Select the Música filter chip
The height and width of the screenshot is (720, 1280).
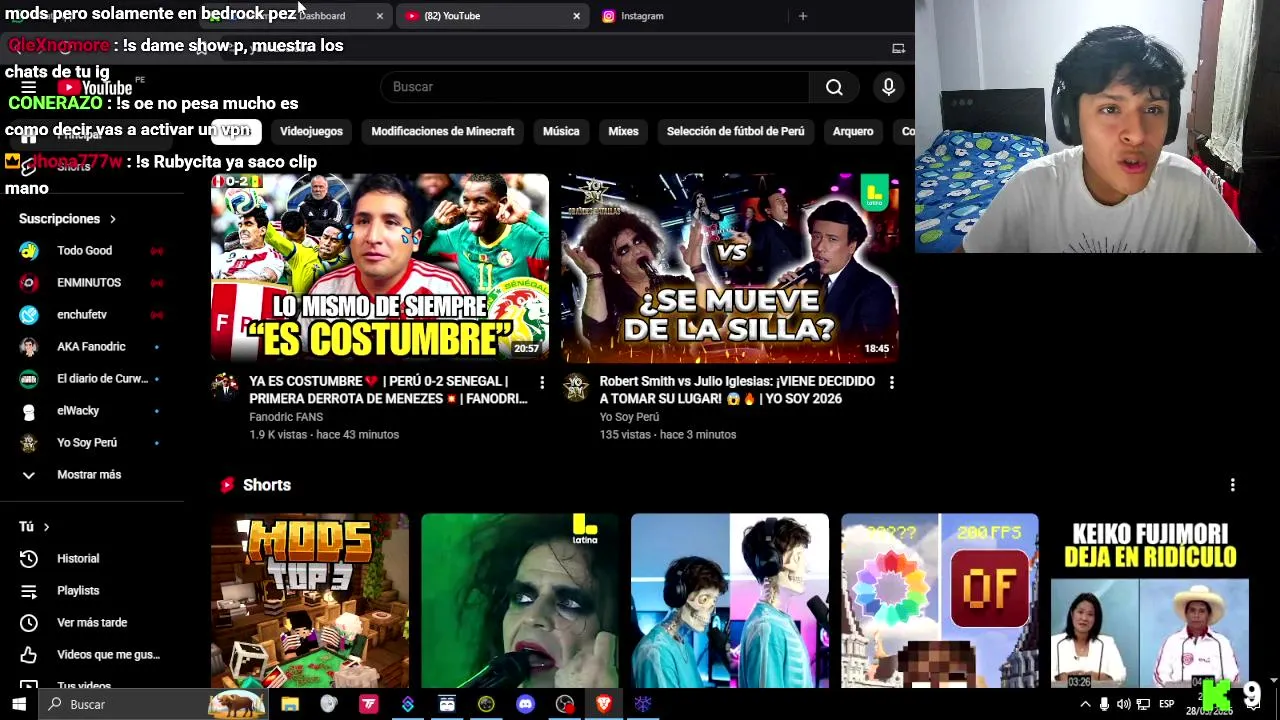pyautogui.click(x=561, y=131)
